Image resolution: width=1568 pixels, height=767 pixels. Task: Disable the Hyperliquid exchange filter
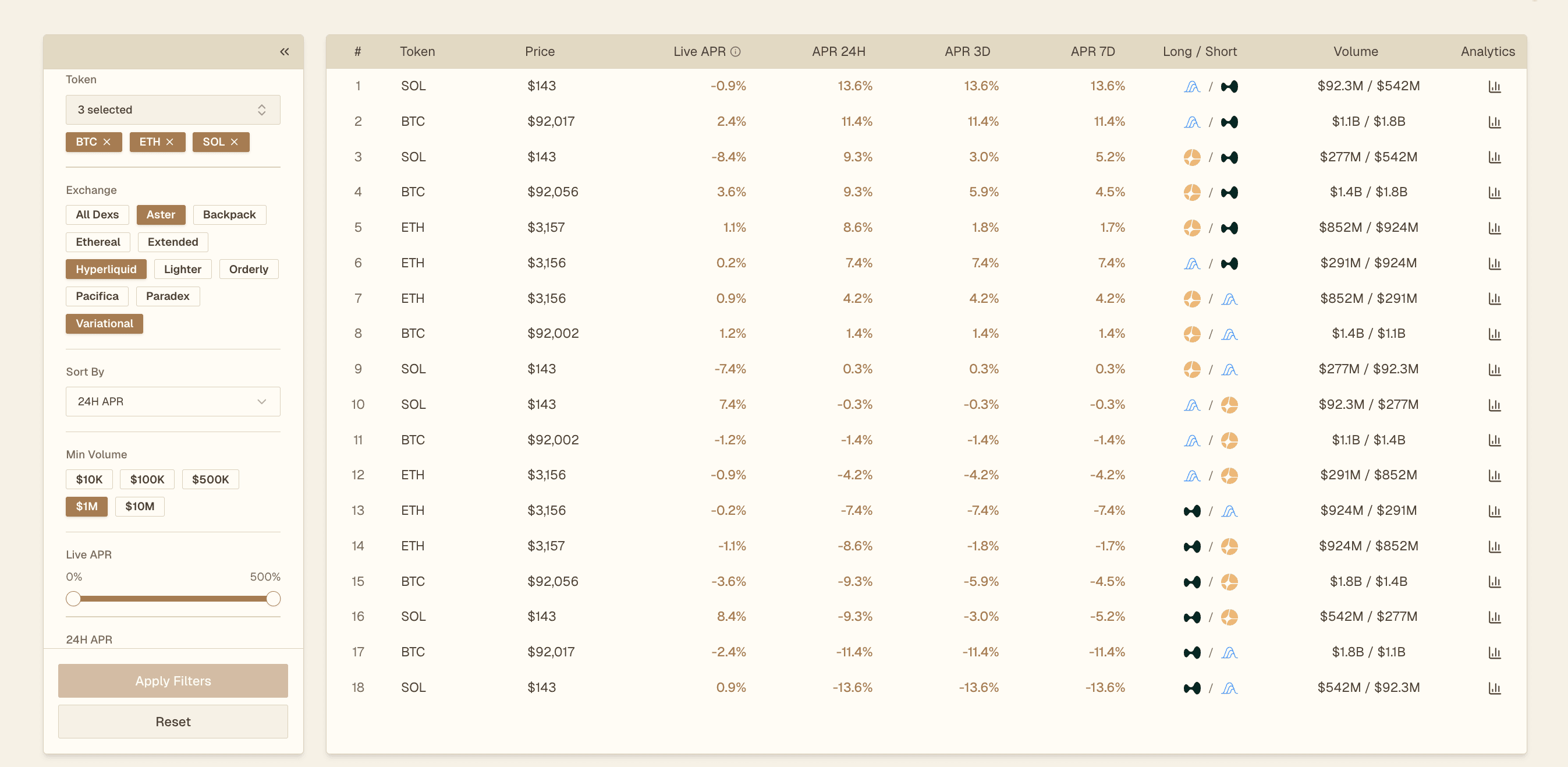point(106,269)
